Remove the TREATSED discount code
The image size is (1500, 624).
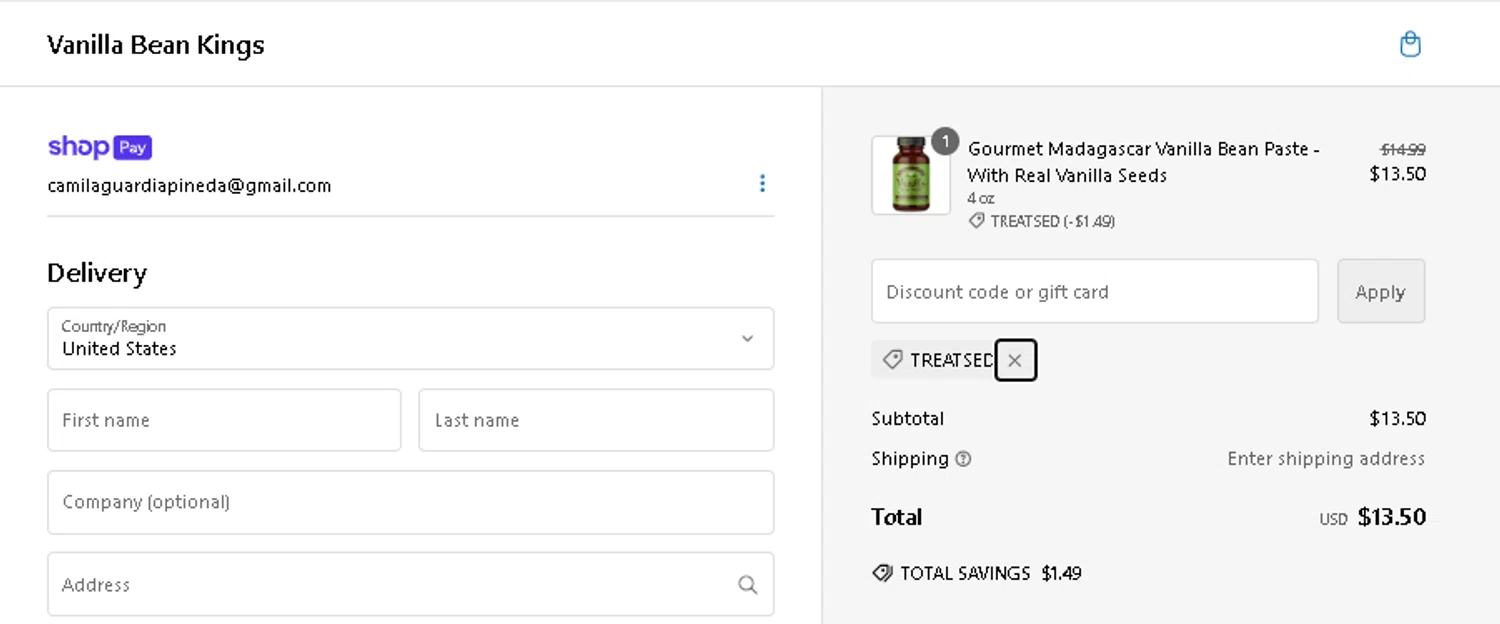[1015, 361]
